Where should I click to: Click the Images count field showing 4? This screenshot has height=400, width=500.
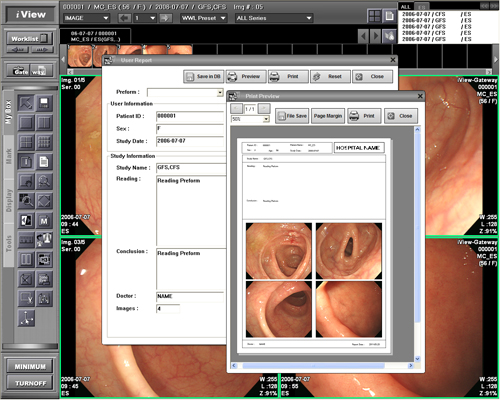(168, 309)
